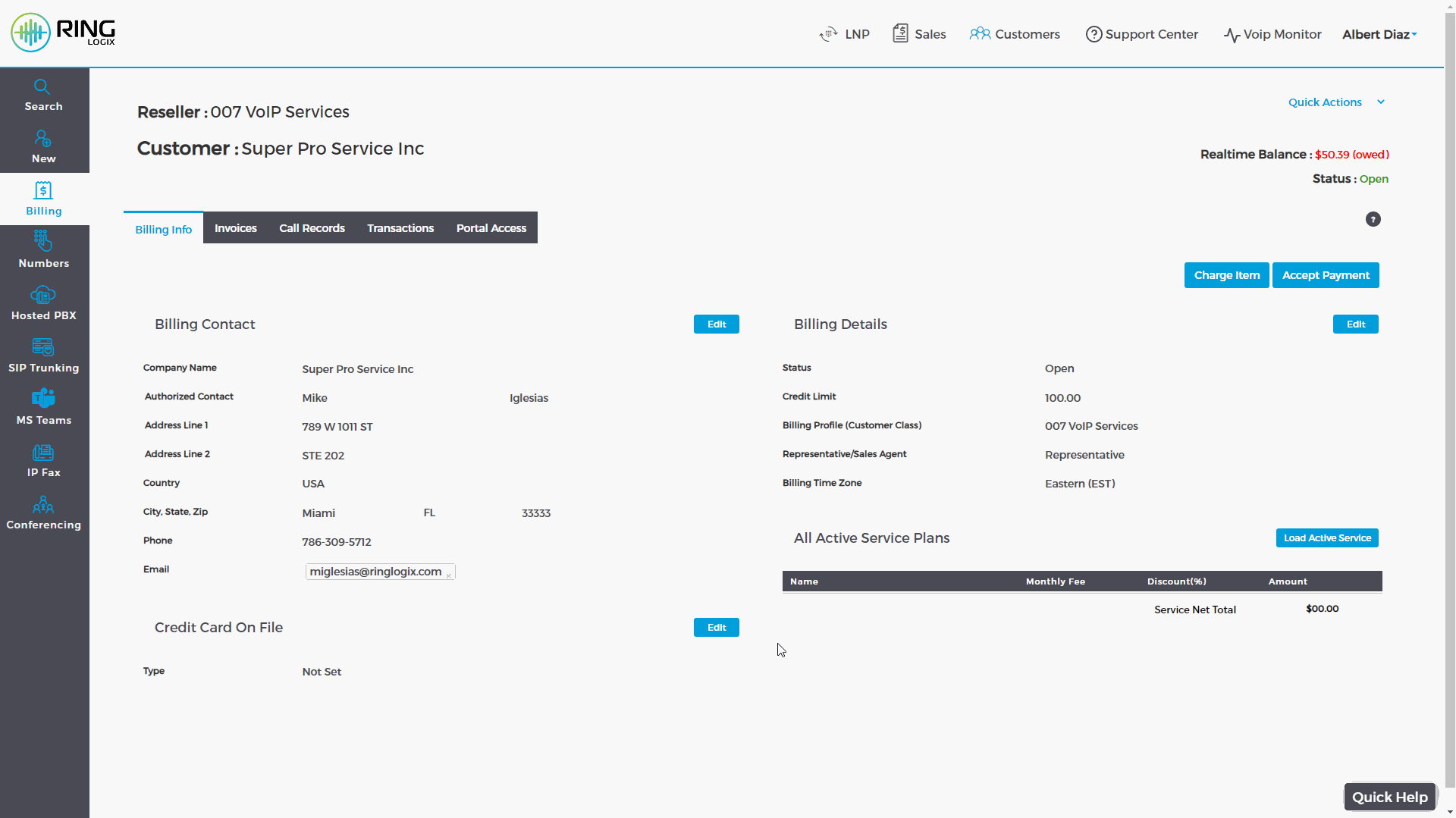Open the Voip Monitor tool
Viewport: 1456px width, 818px height.
[x=1272, y=34]
